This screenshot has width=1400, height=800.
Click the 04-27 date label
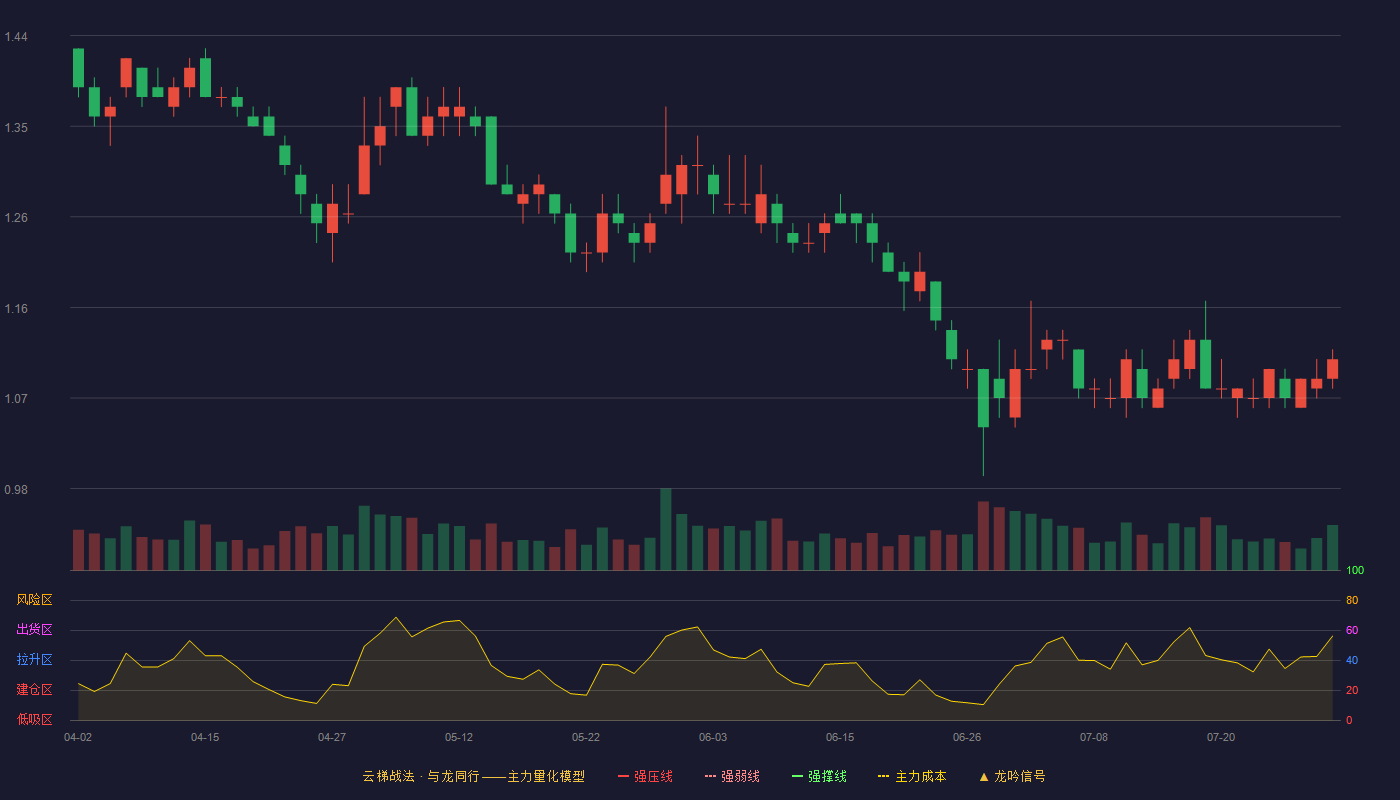[332, 737]
